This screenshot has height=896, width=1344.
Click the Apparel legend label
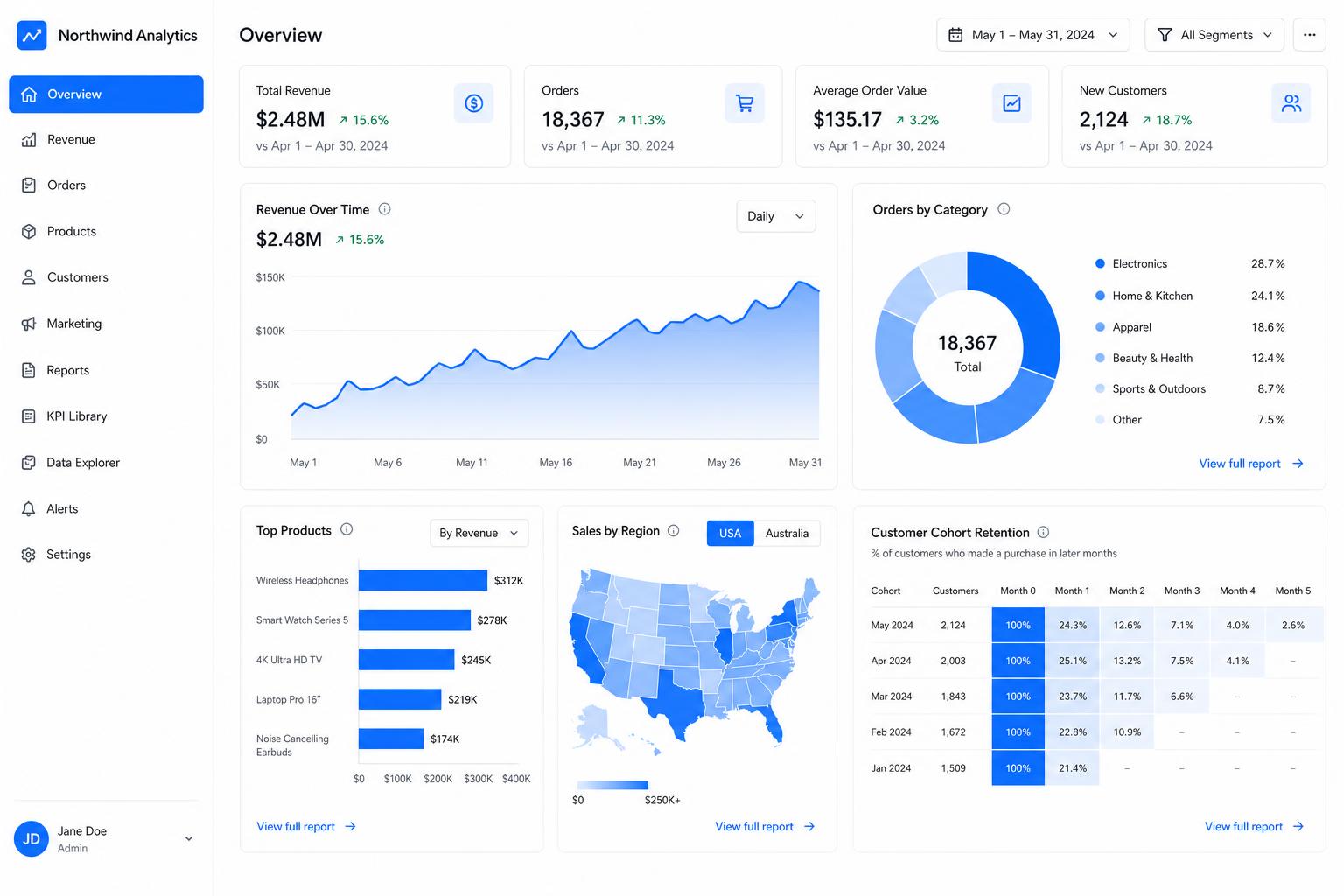[x=1131, y=327]
